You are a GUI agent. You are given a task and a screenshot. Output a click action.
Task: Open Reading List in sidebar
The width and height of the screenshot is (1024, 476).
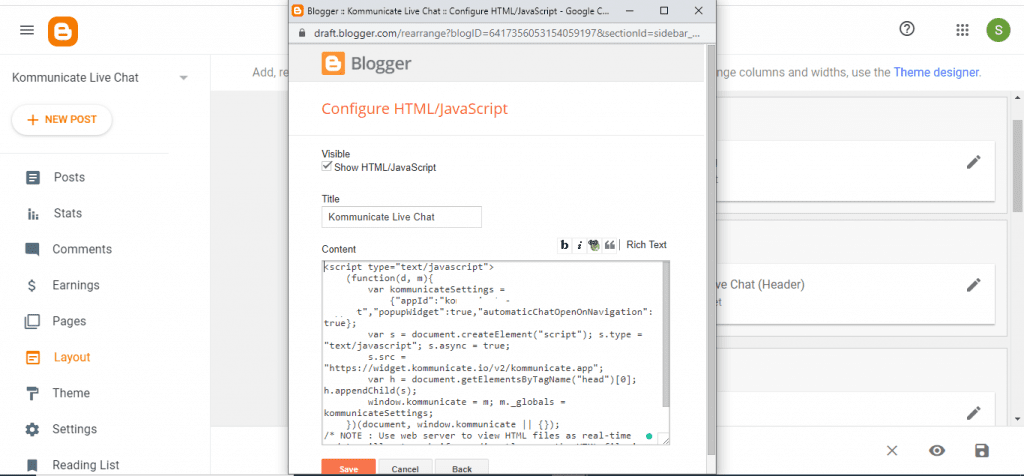click(86, 465)
